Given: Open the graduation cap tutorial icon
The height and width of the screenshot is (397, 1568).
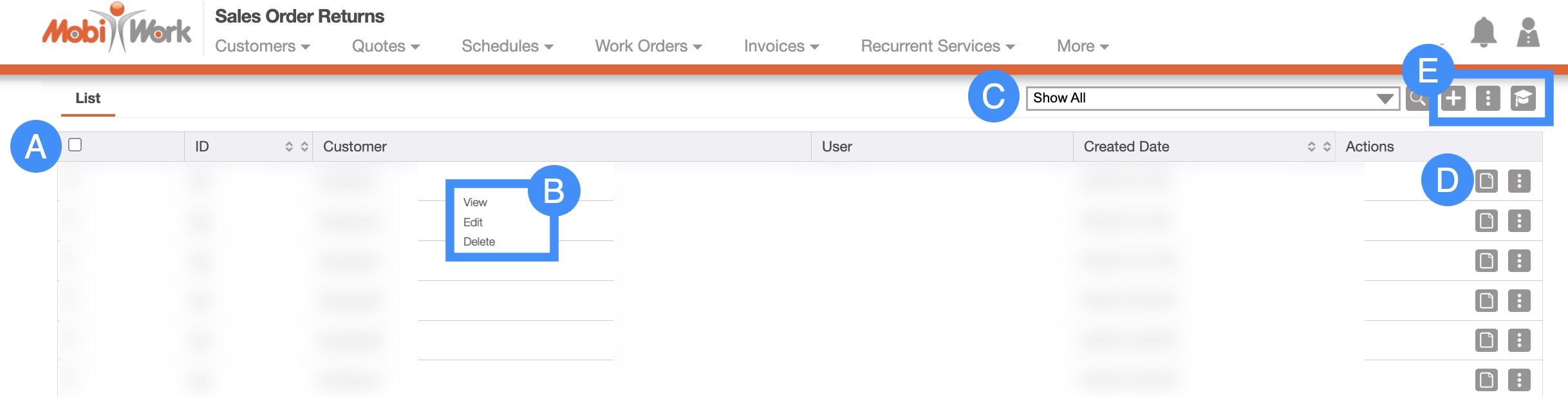Looking at the screenshot, I should pyautogui.click(x=1523, y=99).
